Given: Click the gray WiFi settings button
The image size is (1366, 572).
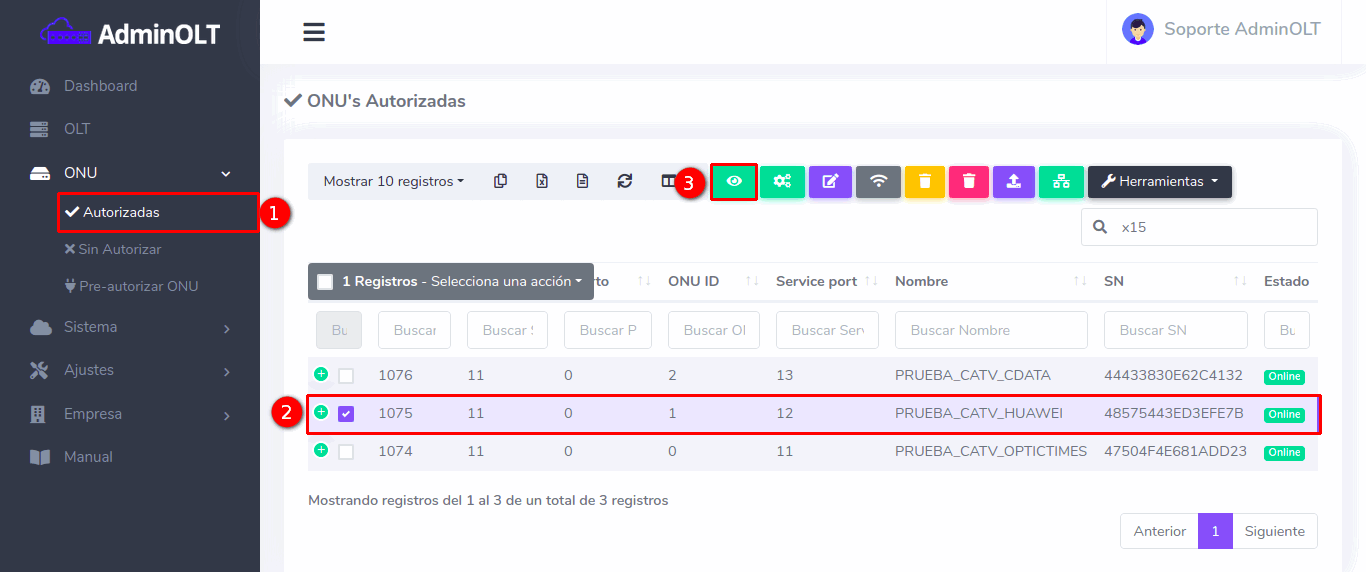Looking at the screenshot, I should (x=878, y=181).
